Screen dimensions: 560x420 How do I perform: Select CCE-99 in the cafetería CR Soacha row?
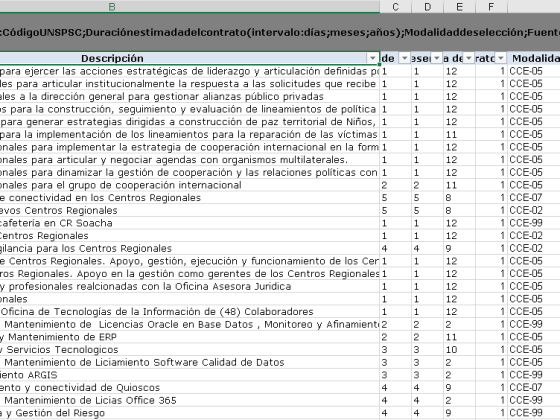point(534,223)
